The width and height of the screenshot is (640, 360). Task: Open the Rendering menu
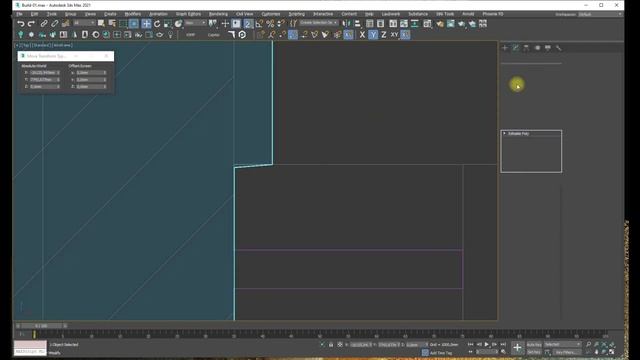pyautogui.click(x=218, y=14)
